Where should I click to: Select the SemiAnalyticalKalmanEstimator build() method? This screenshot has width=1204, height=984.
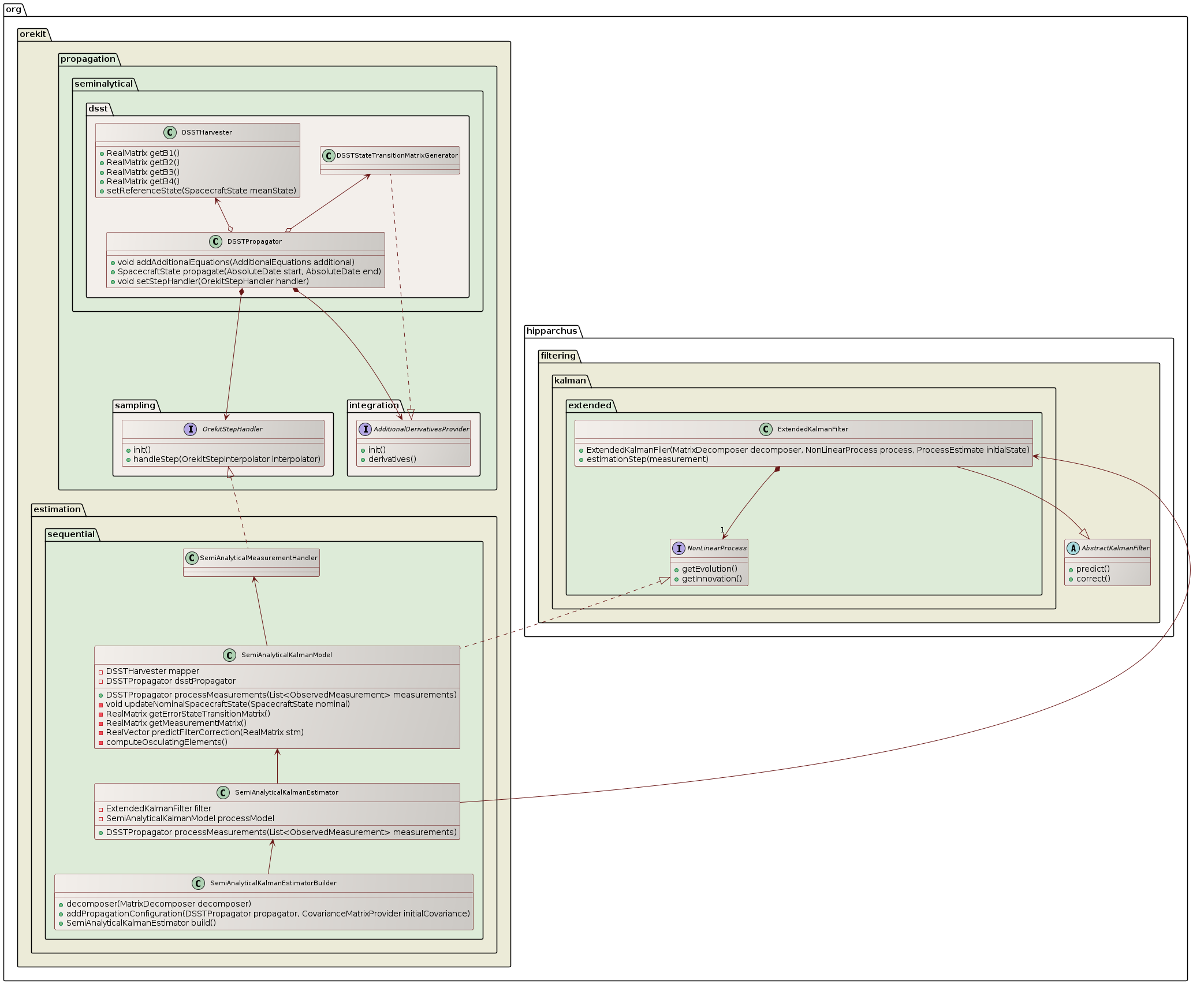pos(141,923)
